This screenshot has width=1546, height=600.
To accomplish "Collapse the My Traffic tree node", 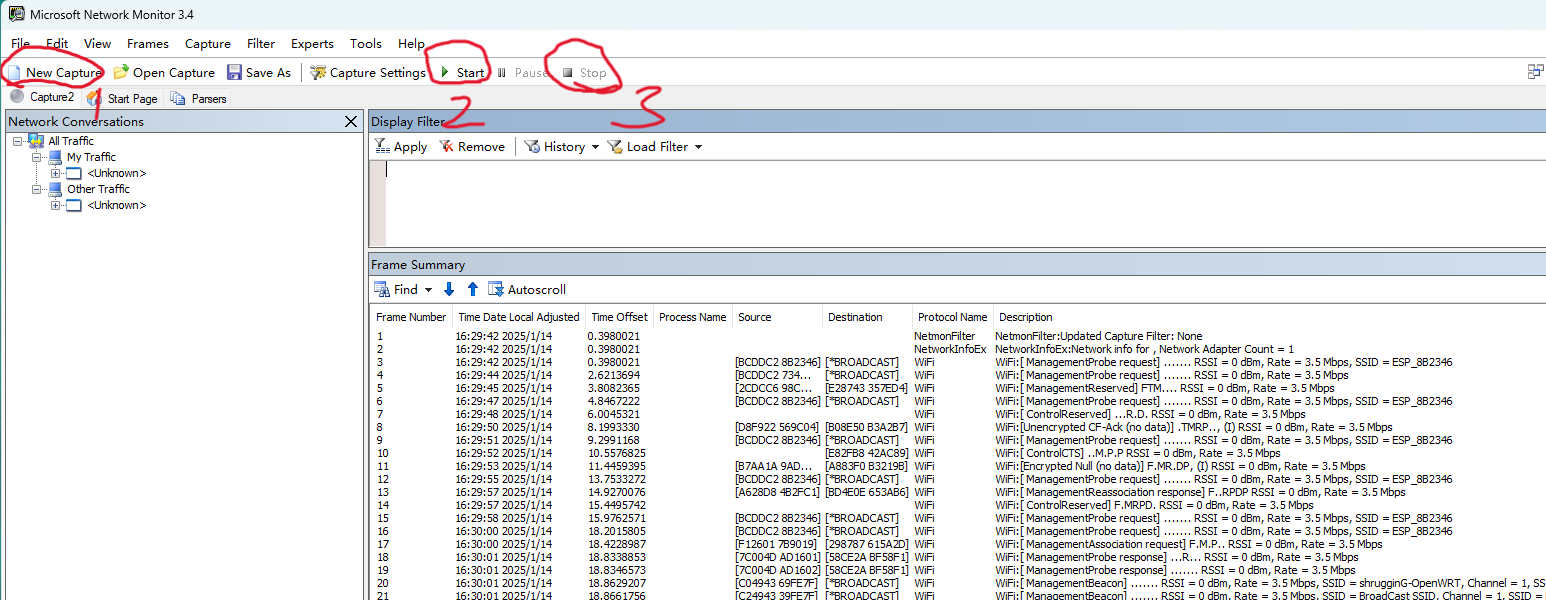I will click(37, 157).
